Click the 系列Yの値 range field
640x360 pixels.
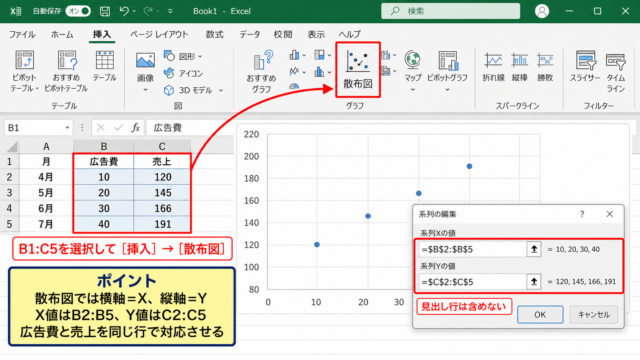click(472, 282)
